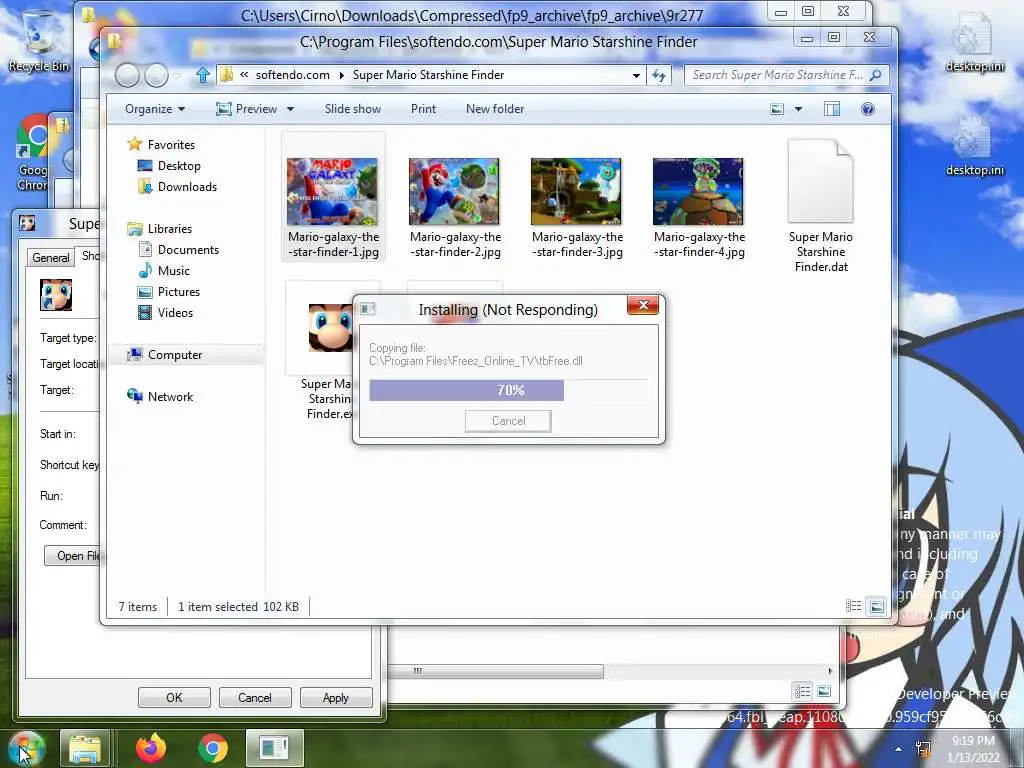Launch Chrome from the taskbar
The width and height of the screenshot is (1024, 768).
pos(212,748)
